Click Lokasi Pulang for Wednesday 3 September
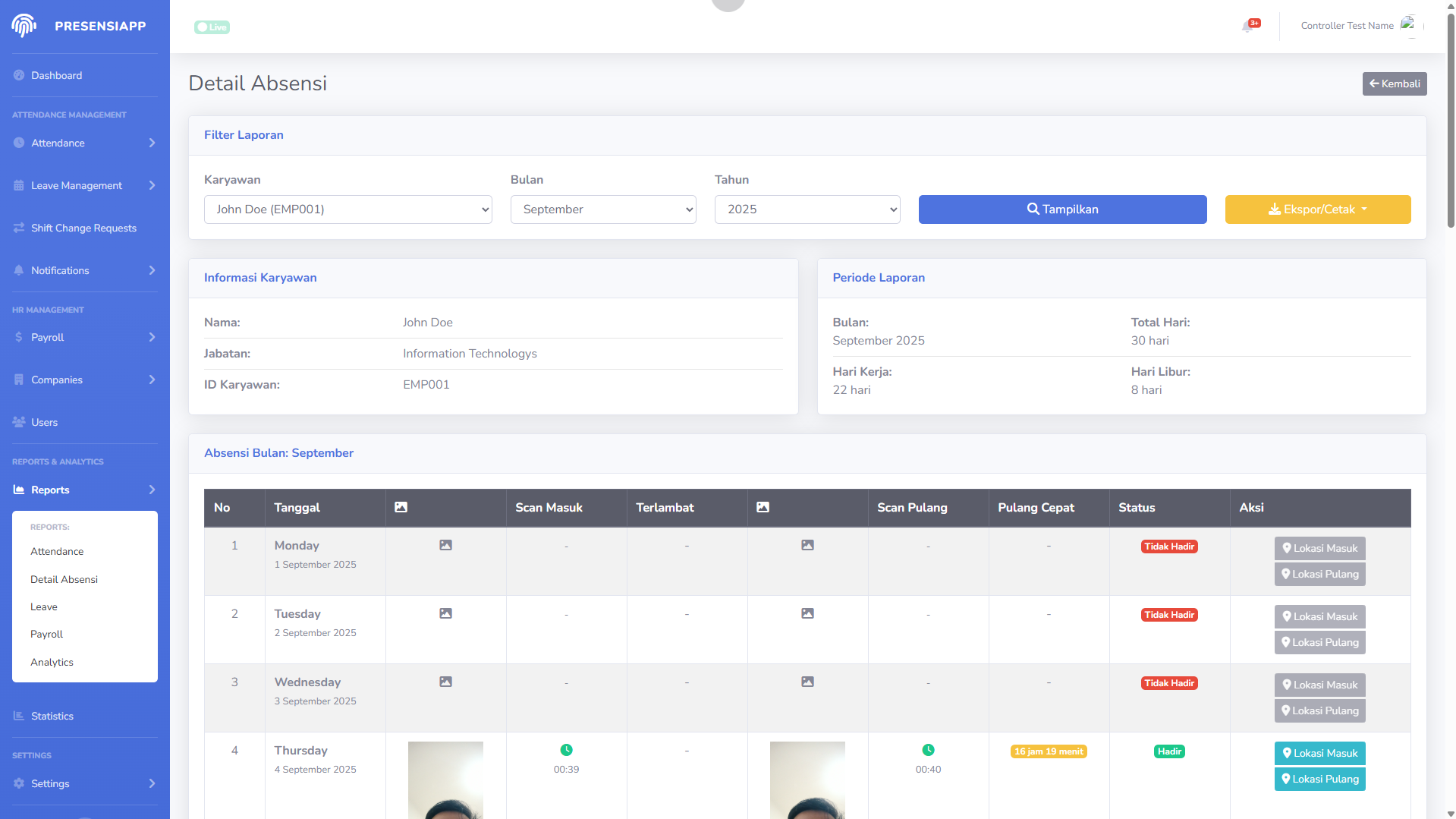Viewport: 1456px width, 819px height. tap(1320, 710)
